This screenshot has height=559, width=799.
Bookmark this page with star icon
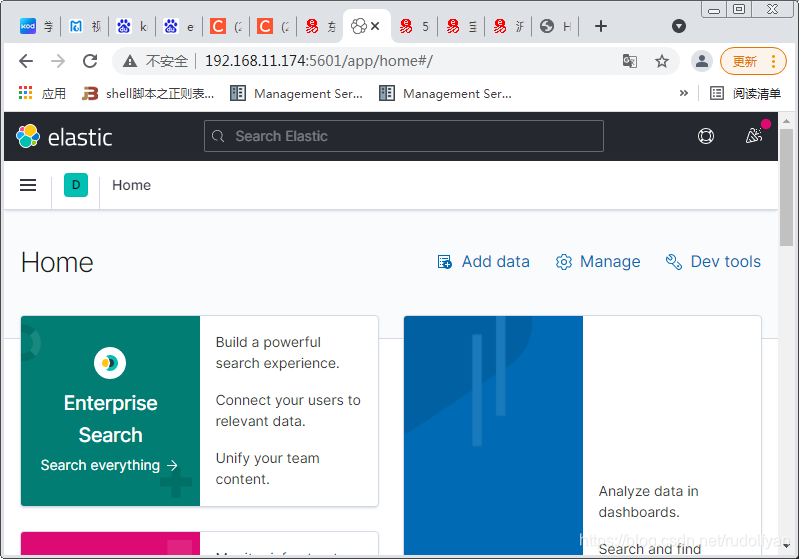(x=662, y=61)
